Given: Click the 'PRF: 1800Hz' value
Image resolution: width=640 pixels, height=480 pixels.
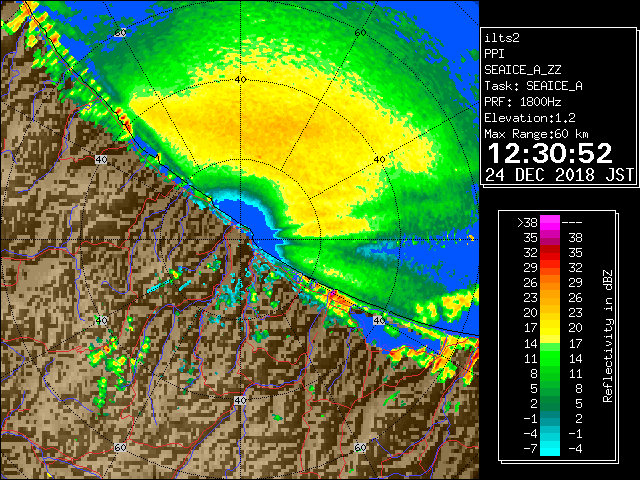Looking at the screenshot, I should point(523,102).
